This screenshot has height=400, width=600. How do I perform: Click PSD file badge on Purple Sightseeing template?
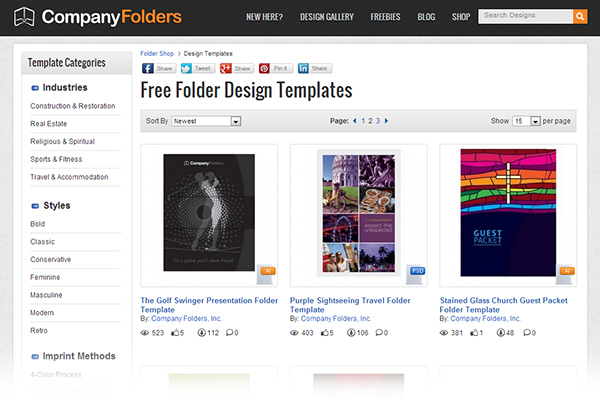pos(417,271)
